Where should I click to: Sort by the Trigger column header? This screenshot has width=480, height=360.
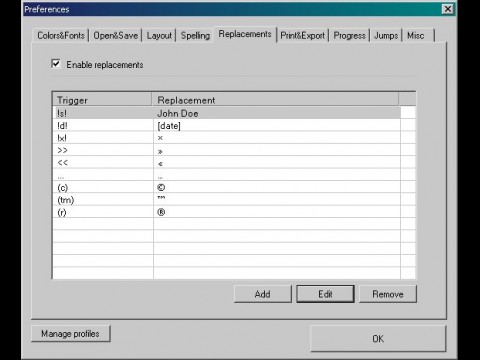click(102, 100)
